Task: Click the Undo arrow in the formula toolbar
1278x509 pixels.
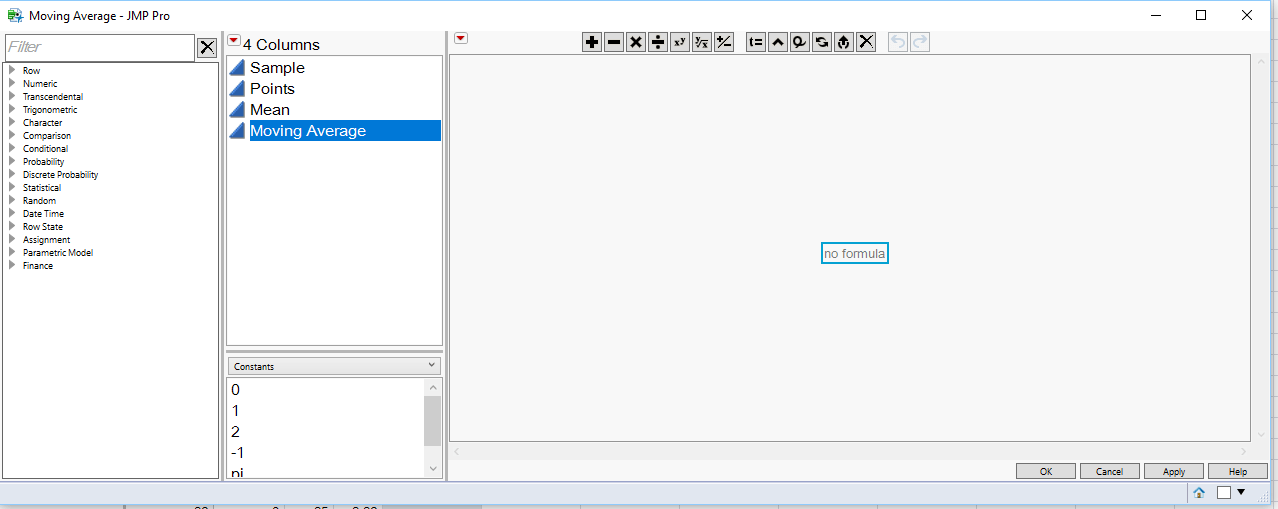Action: pos(898,42)
